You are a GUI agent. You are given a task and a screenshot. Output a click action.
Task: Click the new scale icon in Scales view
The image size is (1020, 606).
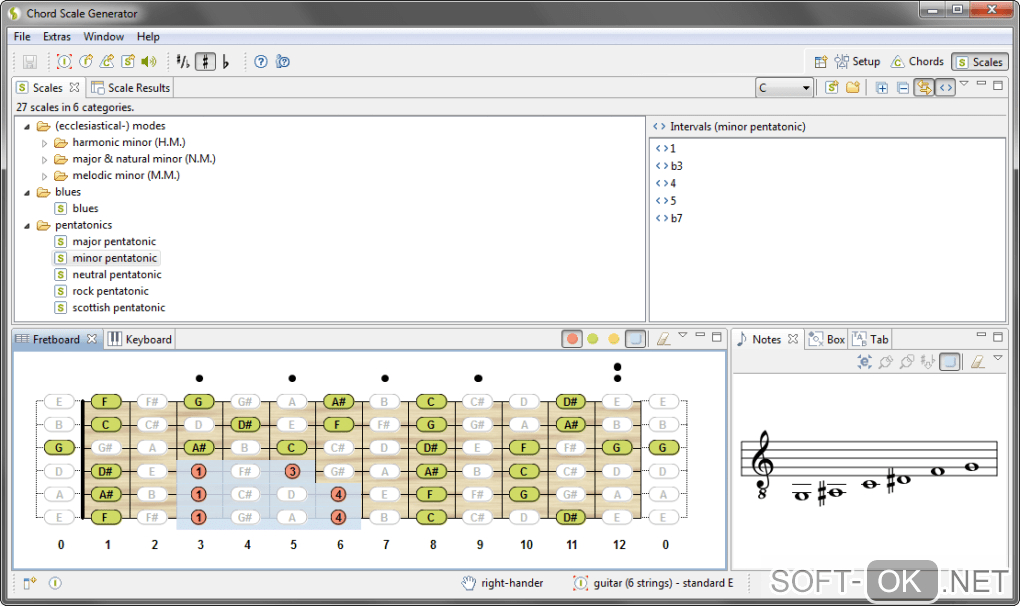[831, 88]
